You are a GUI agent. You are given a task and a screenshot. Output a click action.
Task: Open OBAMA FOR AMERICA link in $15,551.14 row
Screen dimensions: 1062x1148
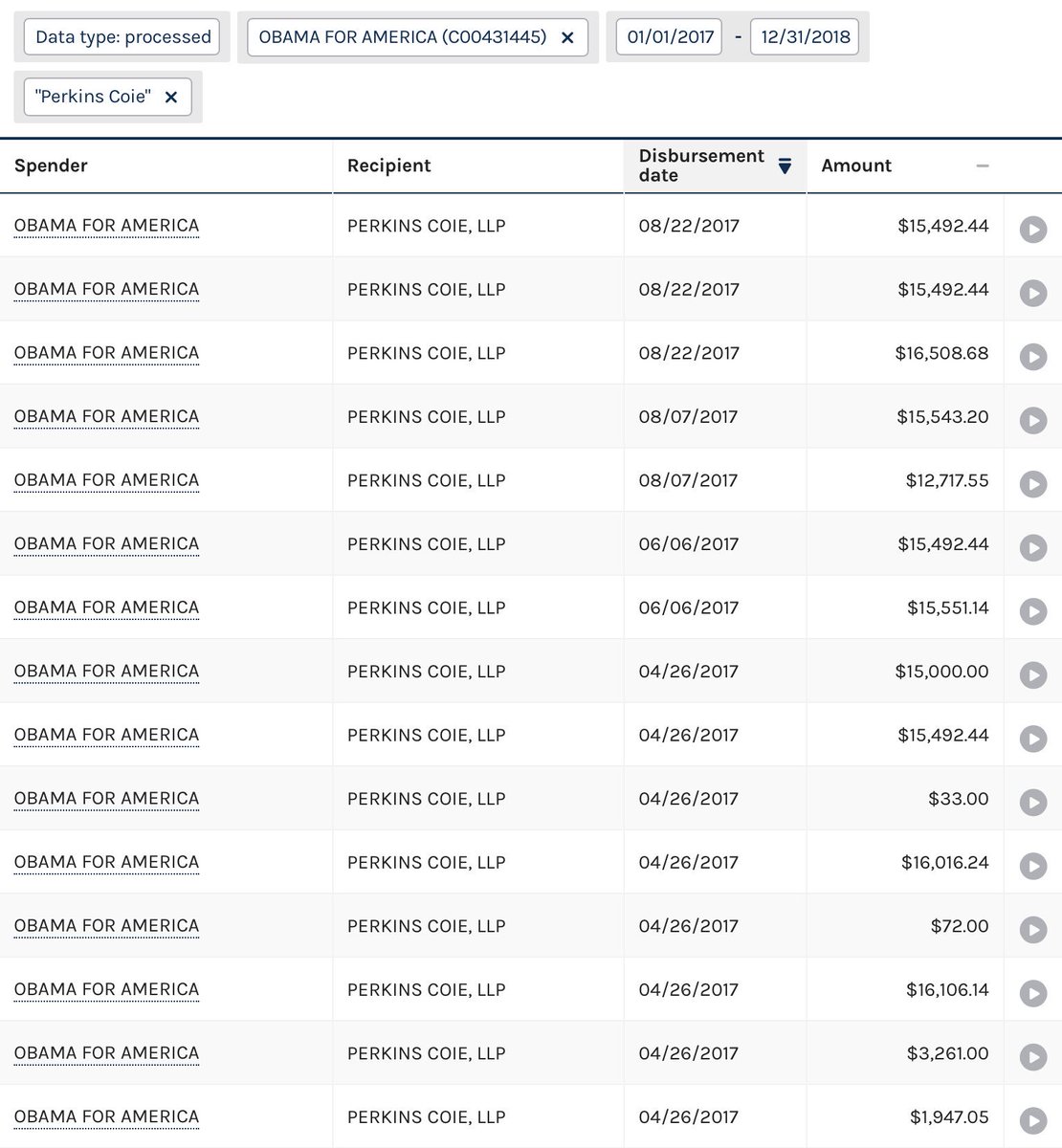107,607
